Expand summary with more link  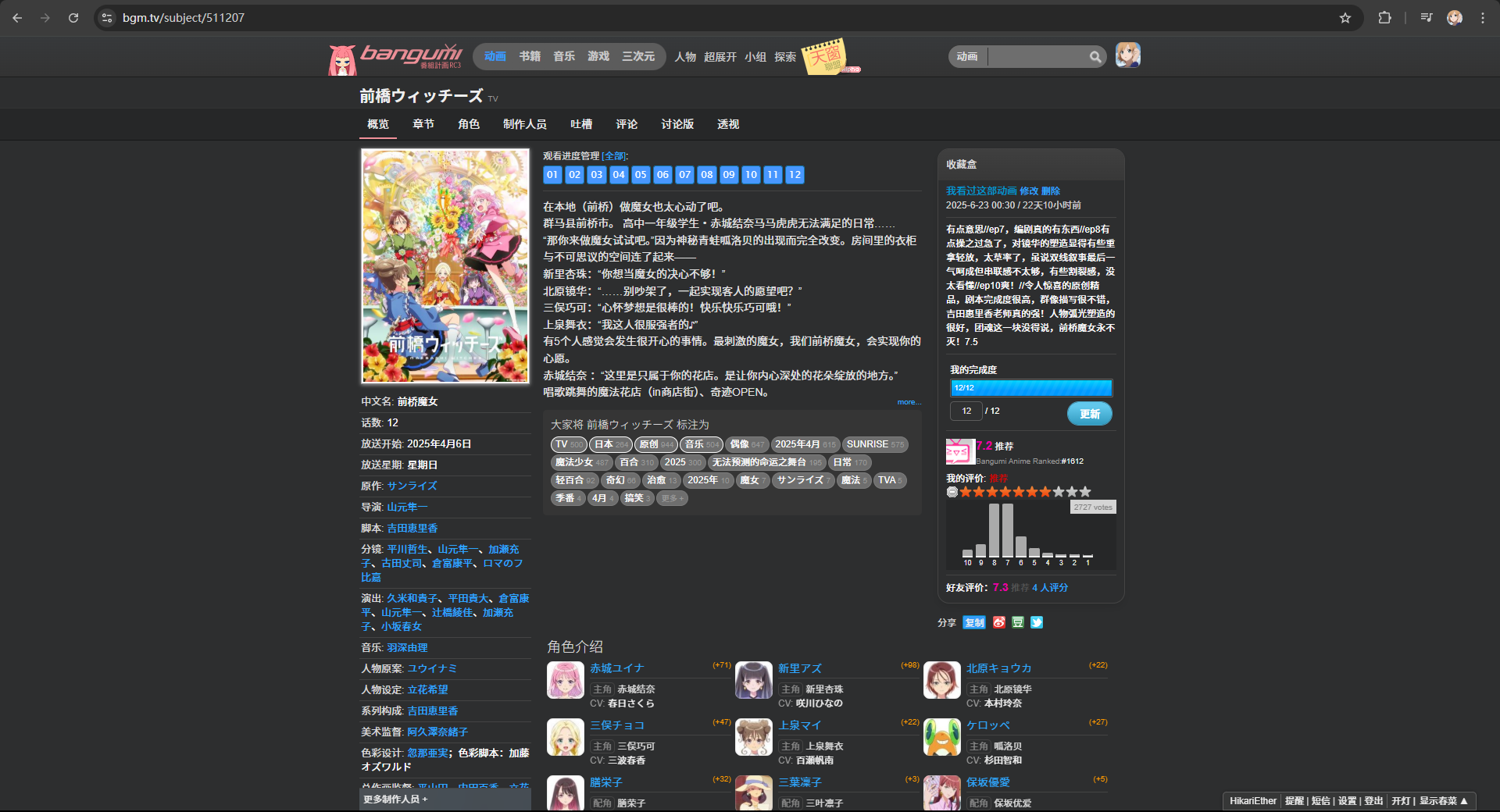pyautogui.click(x=909, y=402)
